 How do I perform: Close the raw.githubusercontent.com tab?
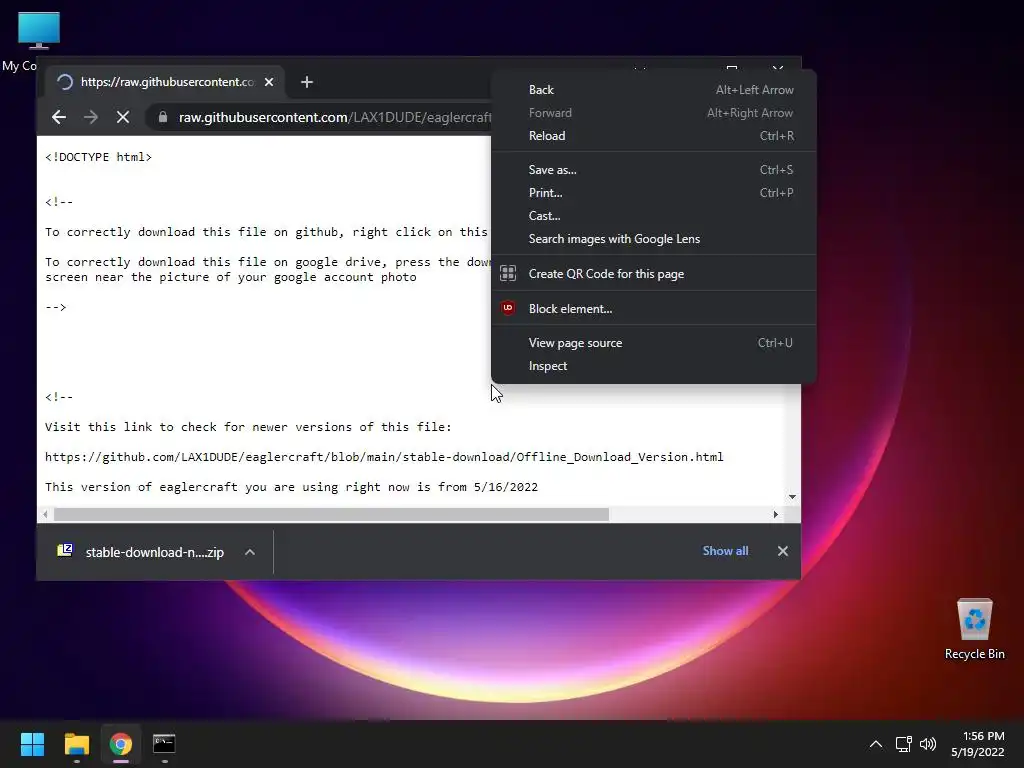(x=269, y=82)
